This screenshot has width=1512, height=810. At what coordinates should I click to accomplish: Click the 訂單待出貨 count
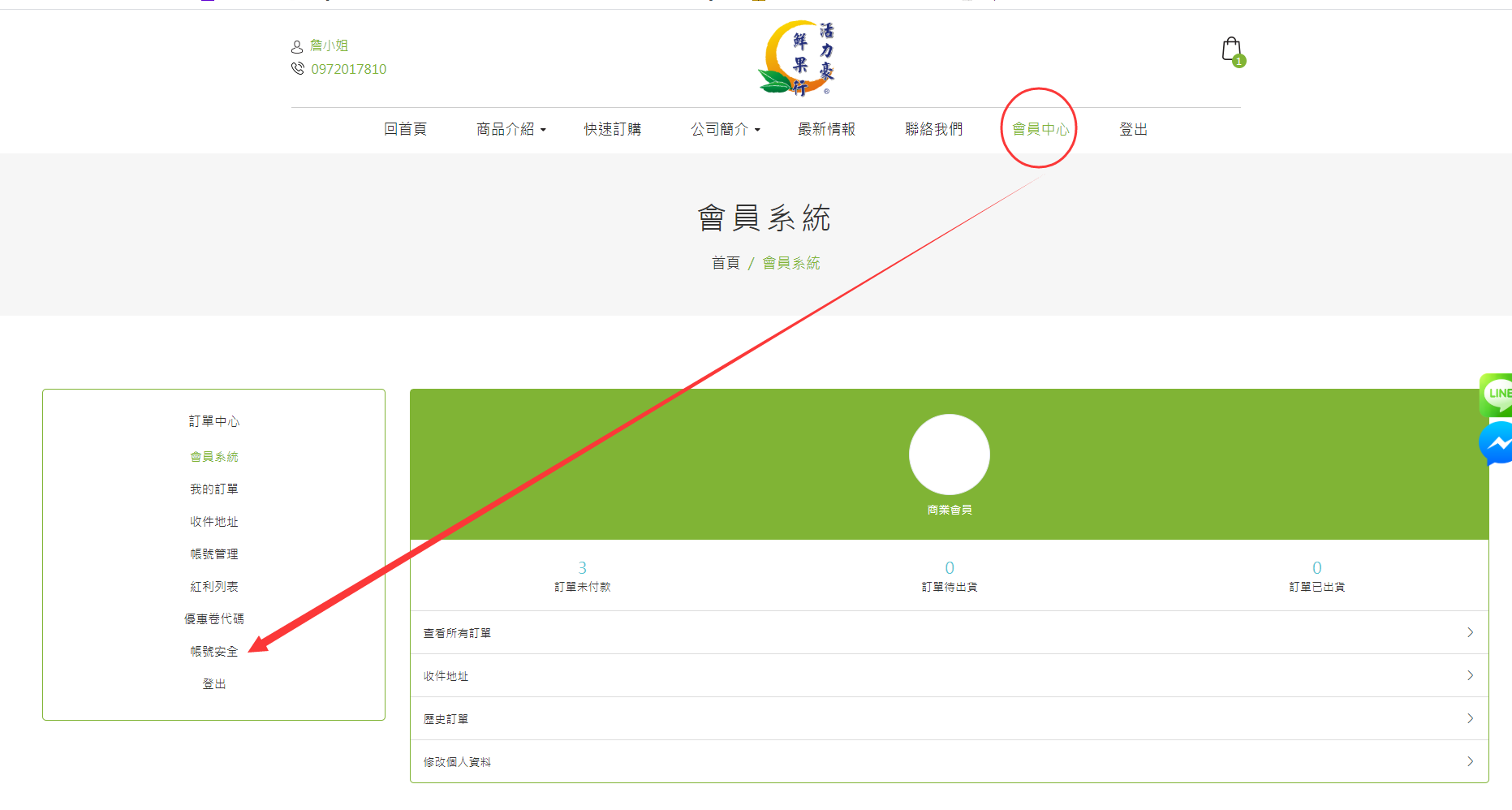950,567
